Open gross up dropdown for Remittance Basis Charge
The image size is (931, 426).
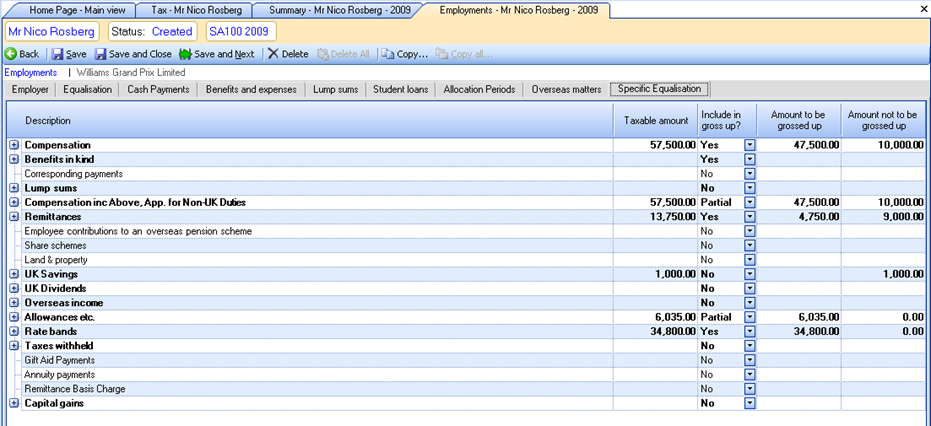pyautogui.click(x=749, y=389)
